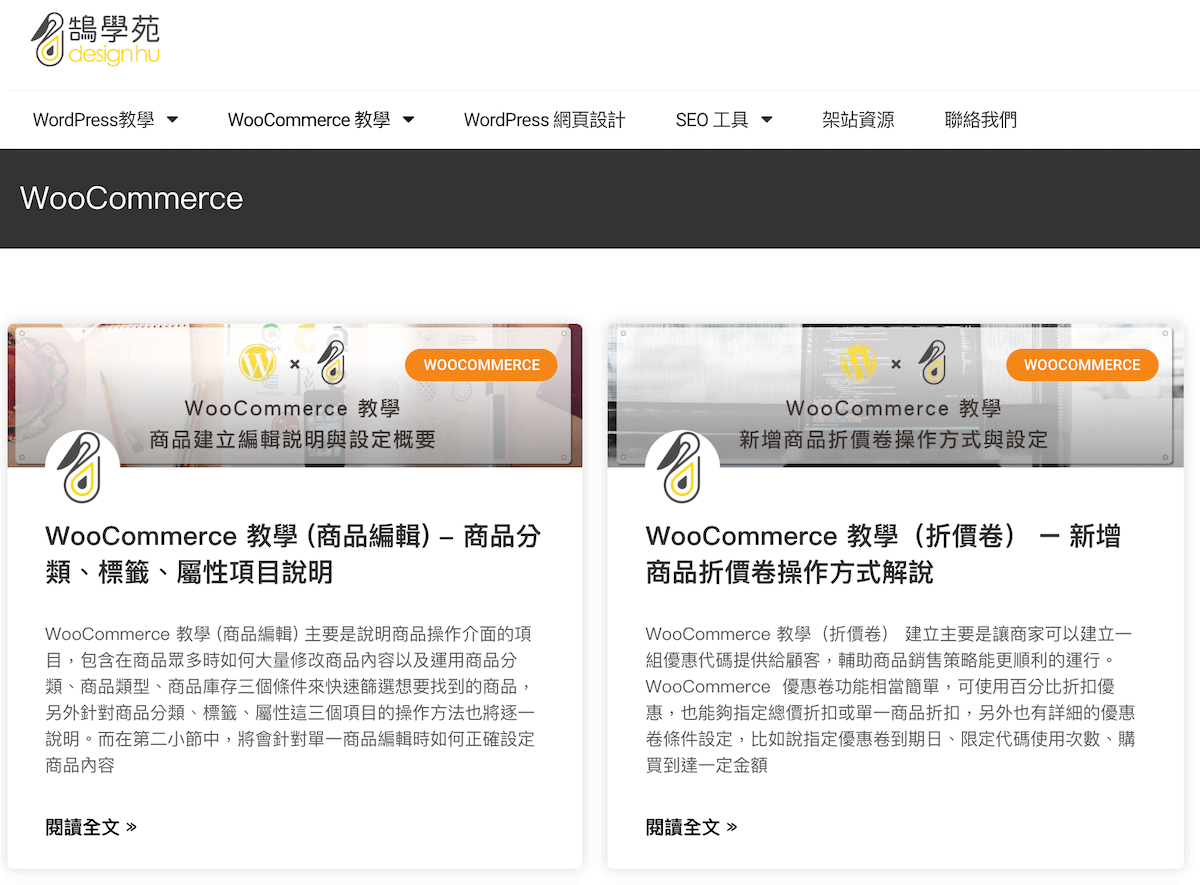
Task: Click author avatar on 商品編輯 card
Action: (83, 467)
